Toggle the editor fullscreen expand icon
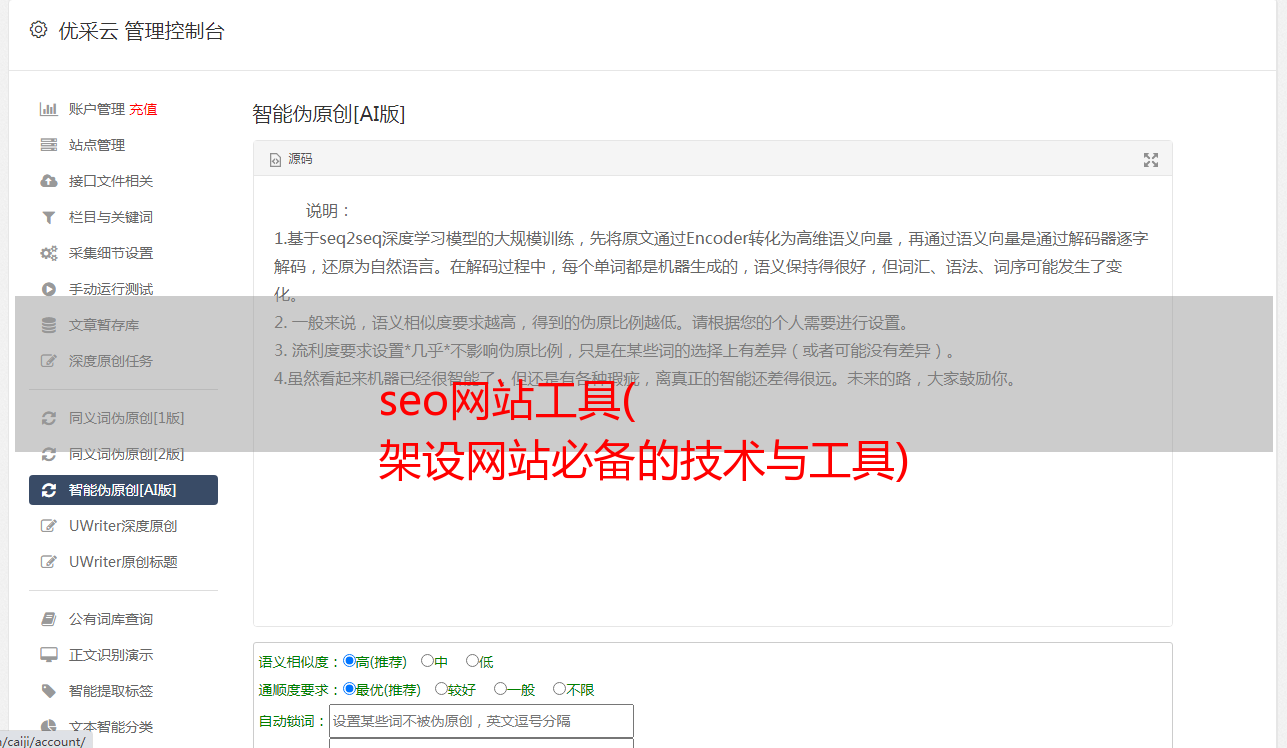Viewport: 1287px width, 748px height. 1150,160
